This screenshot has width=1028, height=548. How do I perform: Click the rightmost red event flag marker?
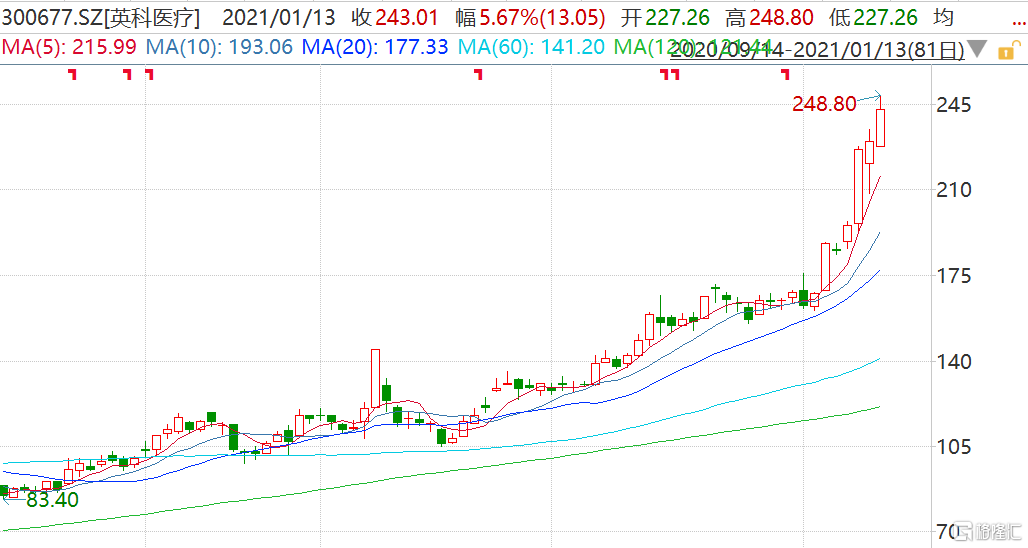[x=785, y=75]
